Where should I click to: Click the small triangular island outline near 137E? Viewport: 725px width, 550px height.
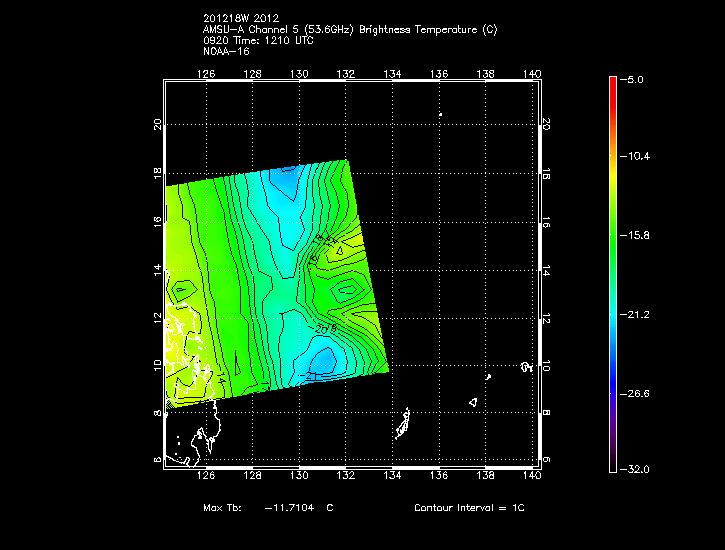(473, 402)
